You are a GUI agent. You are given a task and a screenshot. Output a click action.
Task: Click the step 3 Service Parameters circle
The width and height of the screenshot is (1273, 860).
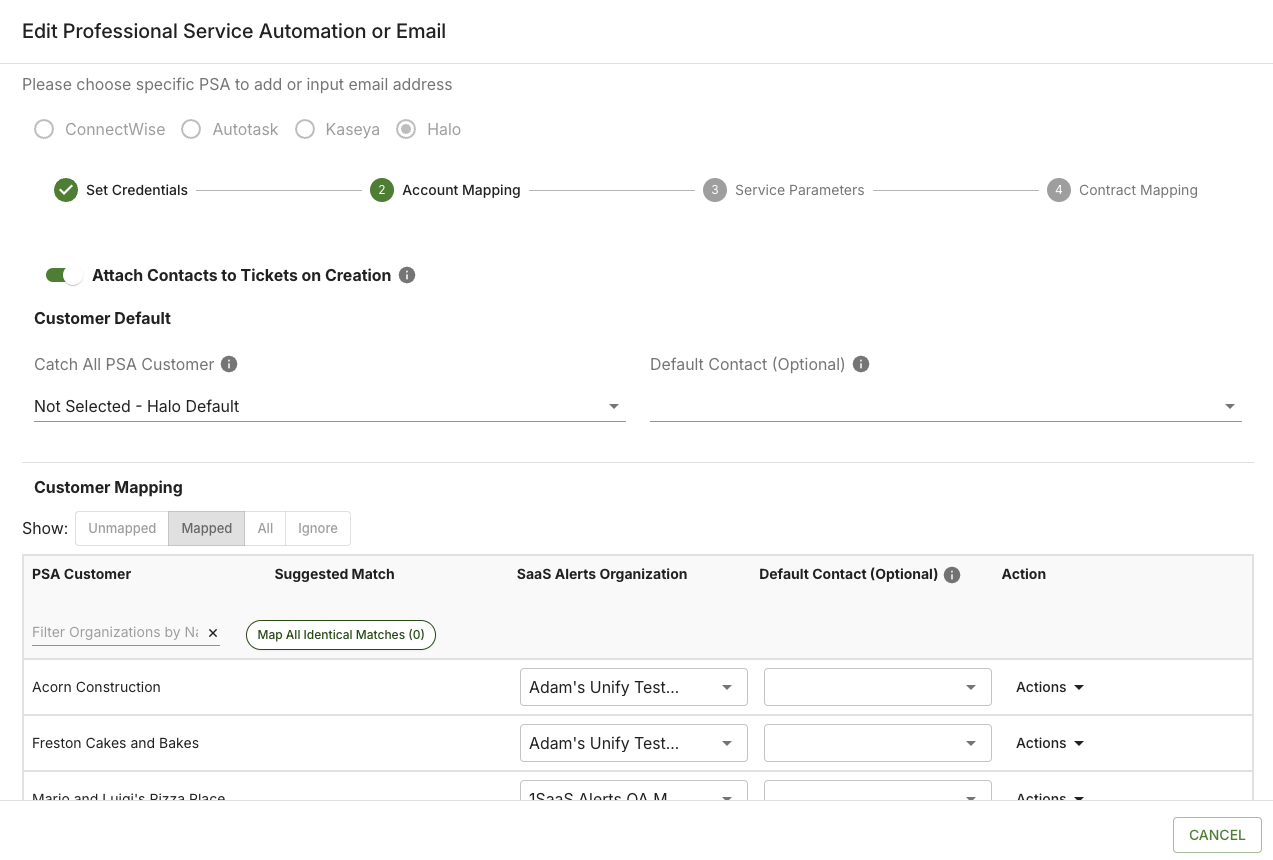(x=714, y=190)
